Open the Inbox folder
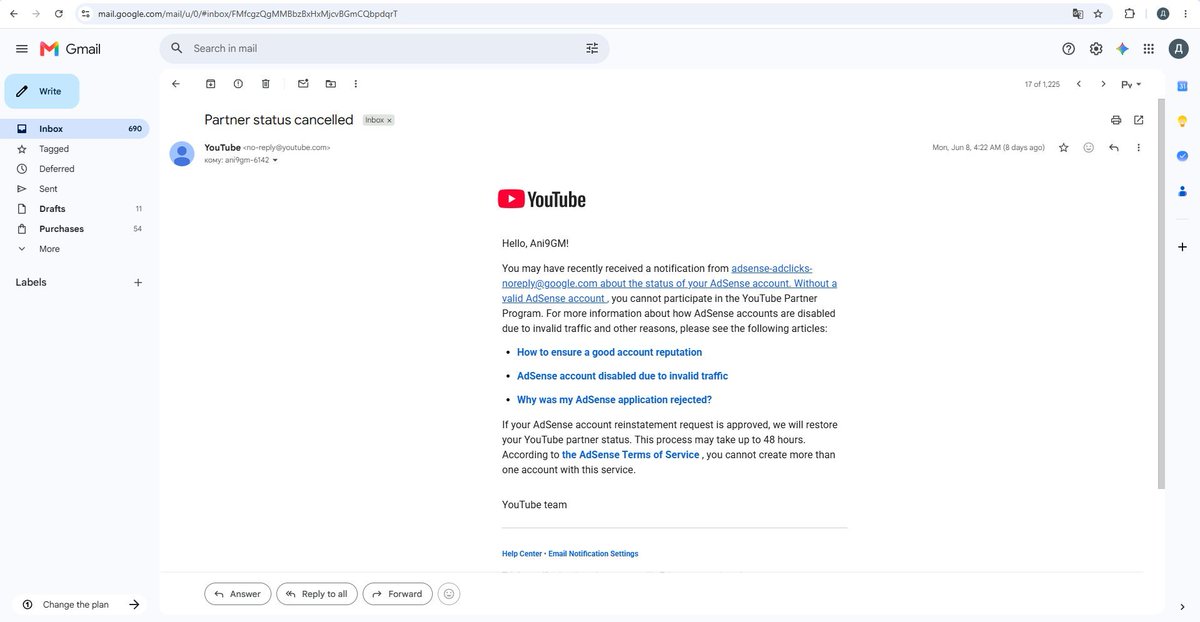Image resolution: width=1200 pixels, height=622 pixels. pyautogui.click(x=77, y=129)
